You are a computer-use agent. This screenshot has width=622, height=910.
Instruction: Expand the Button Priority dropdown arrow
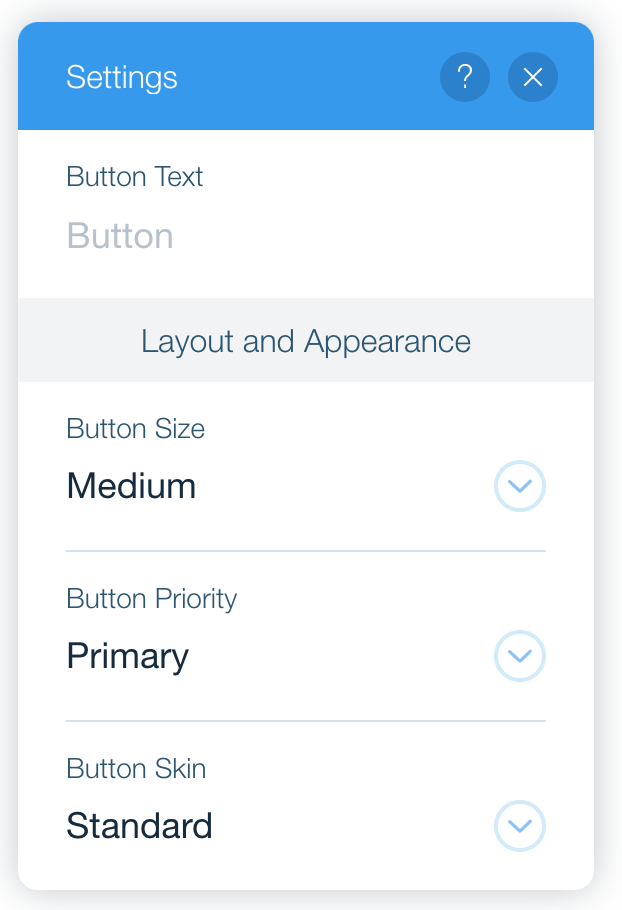pos(520,656)
